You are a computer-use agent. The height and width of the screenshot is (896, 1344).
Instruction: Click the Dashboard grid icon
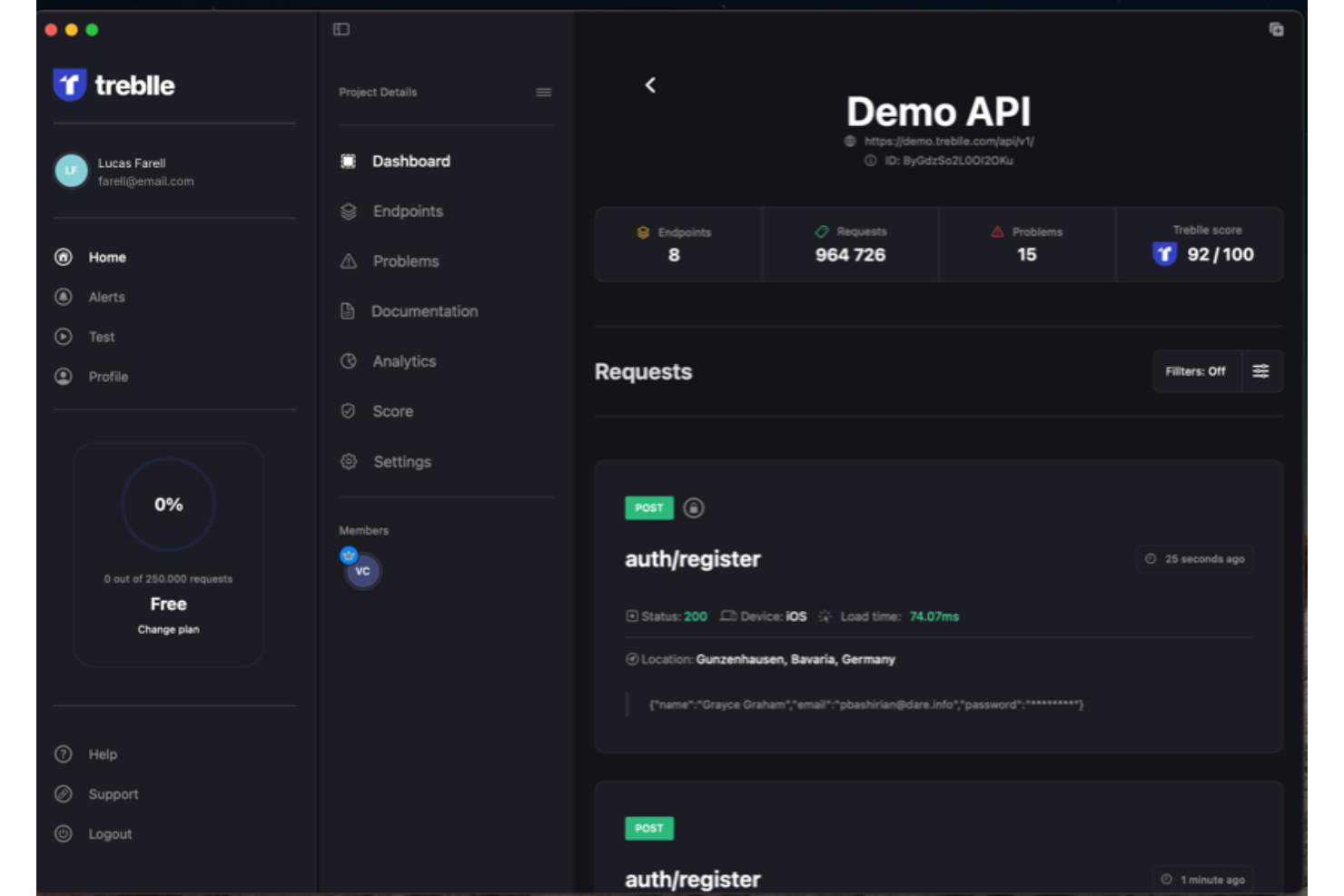348,161
